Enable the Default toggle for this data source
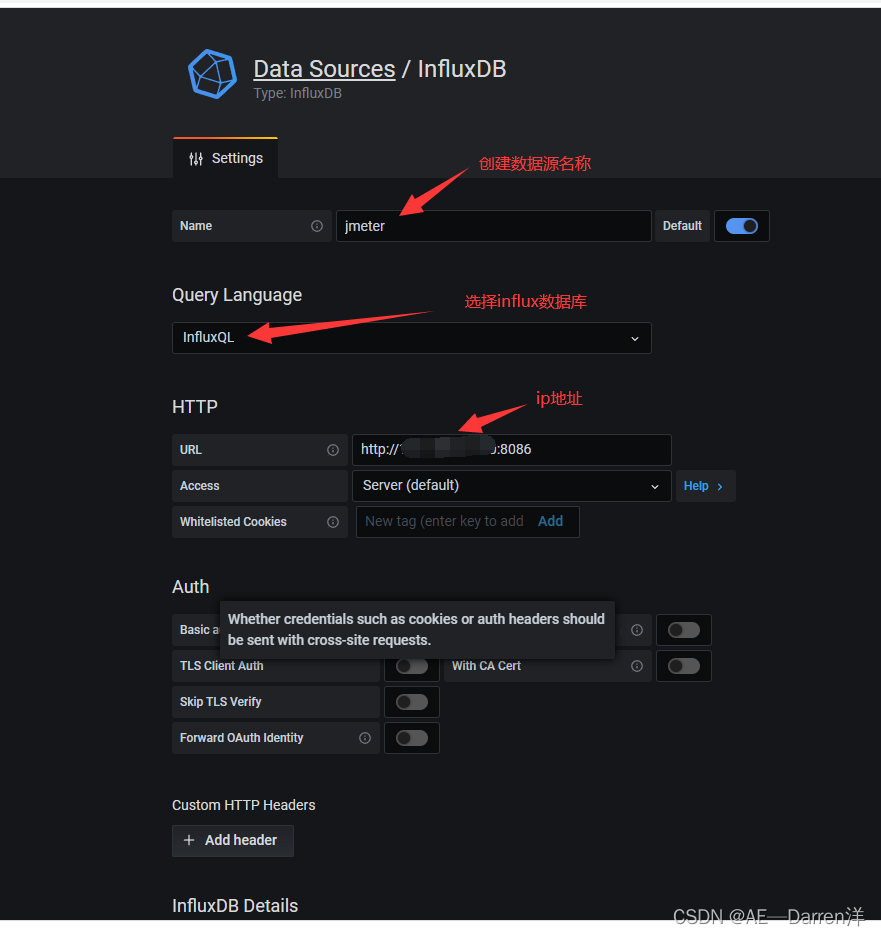Viewport: 881px width, 936px height. point(741,226)
